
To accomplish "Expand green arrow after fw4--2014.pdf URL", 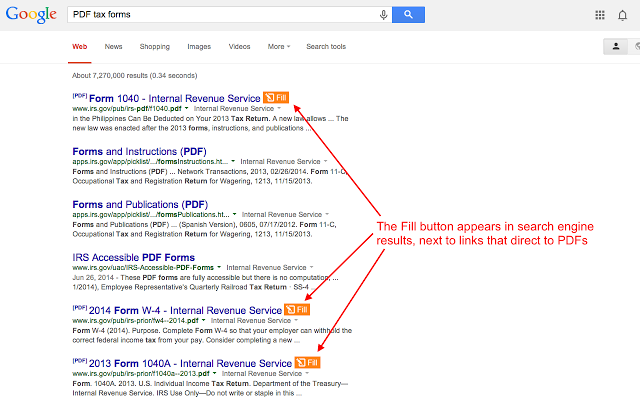I will [x=204, y=320].
